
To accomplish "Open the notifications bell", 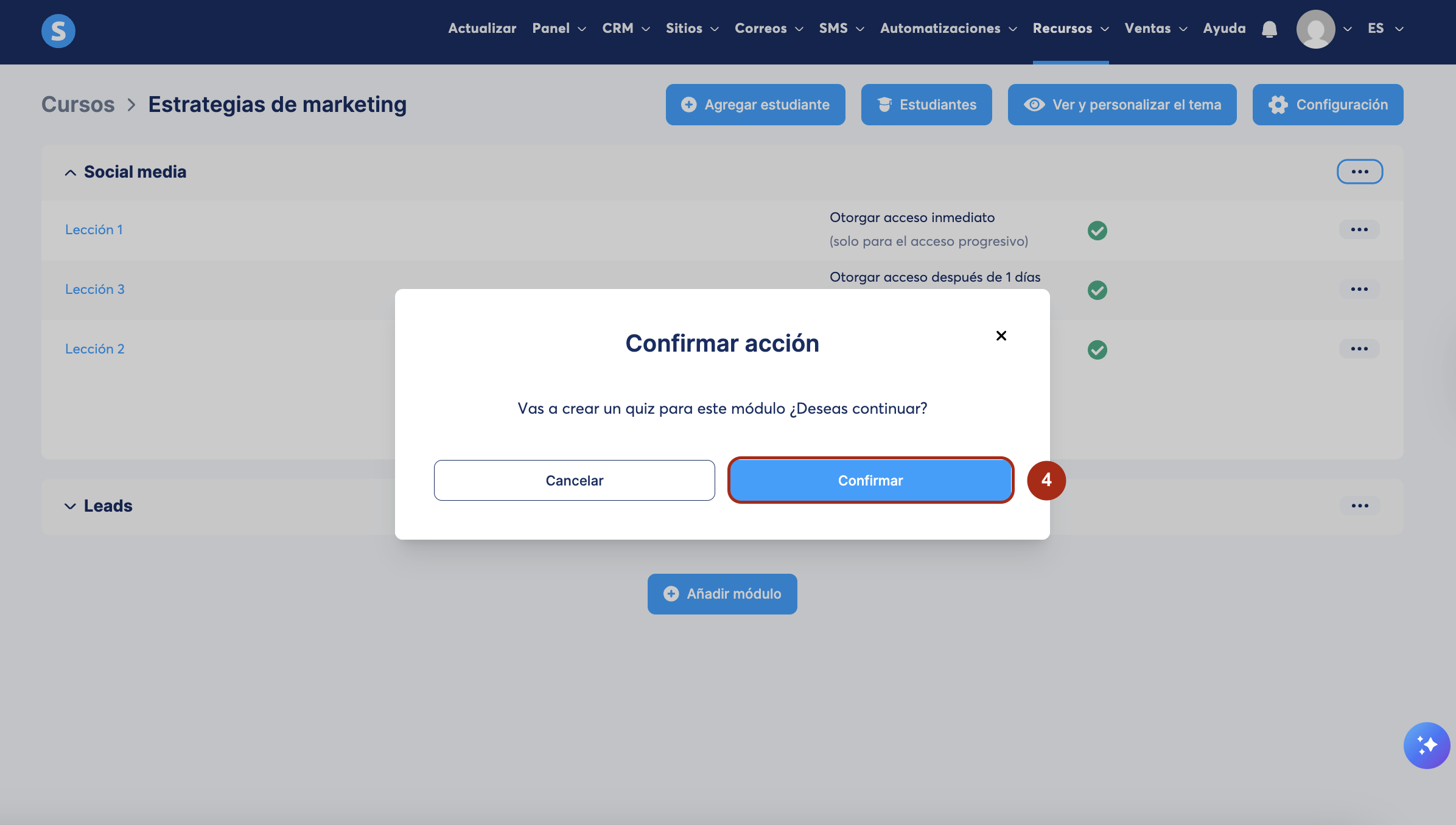I will click(1269, 29).
